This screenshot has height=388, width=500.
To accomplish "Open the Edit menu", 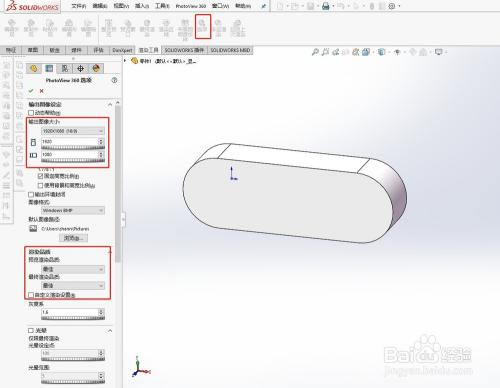I will (100, 6).
